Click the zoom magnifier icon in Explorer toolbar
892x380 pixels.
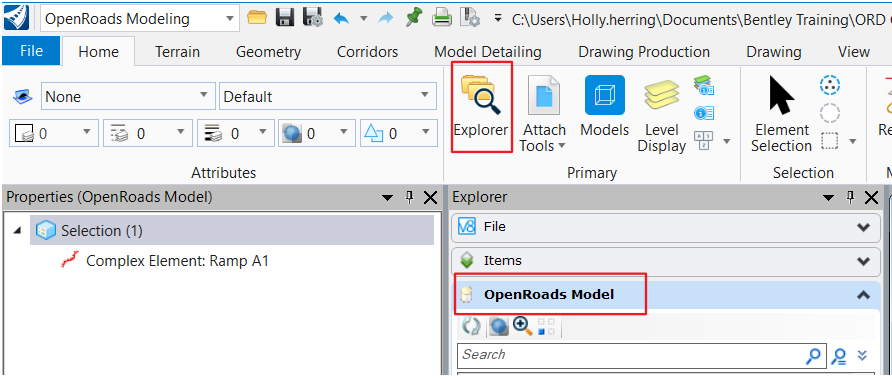(x=522, y=326)
